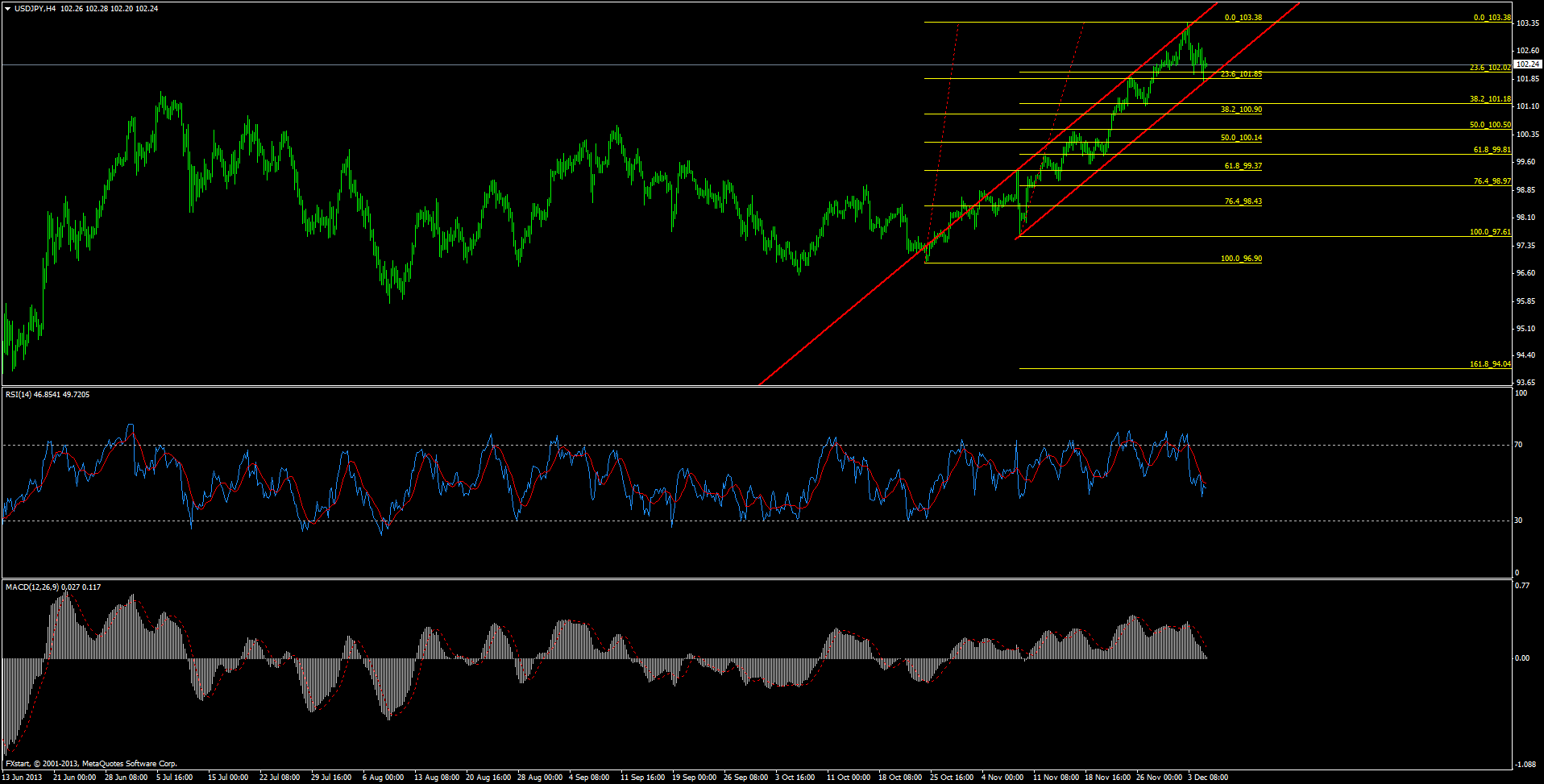The height and width of the screenshot is (784, 1544).
Task: Select Fibonacci label 50.0_100.50
Action: coord(1490,125)
